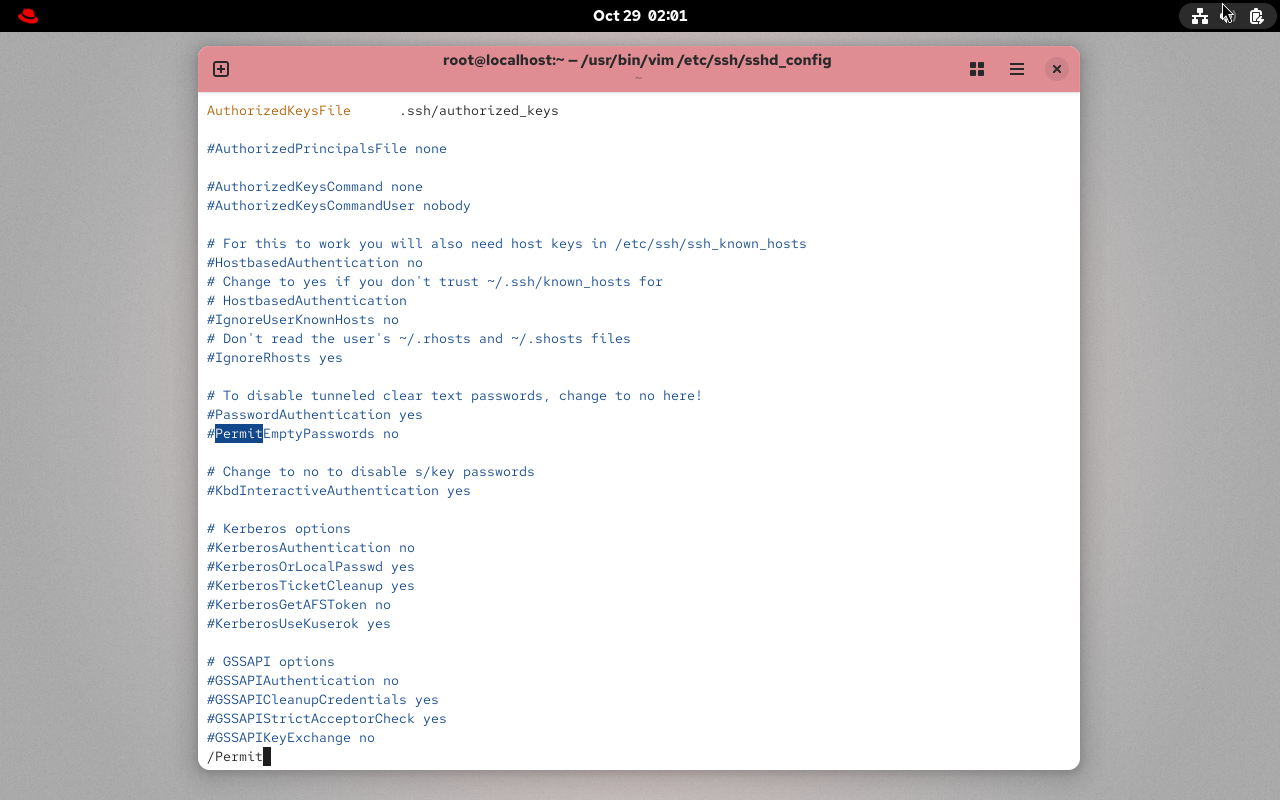This screenshot has width=1280, height=800.
Task: Open the tab overview grid icon
Action: 976,69
